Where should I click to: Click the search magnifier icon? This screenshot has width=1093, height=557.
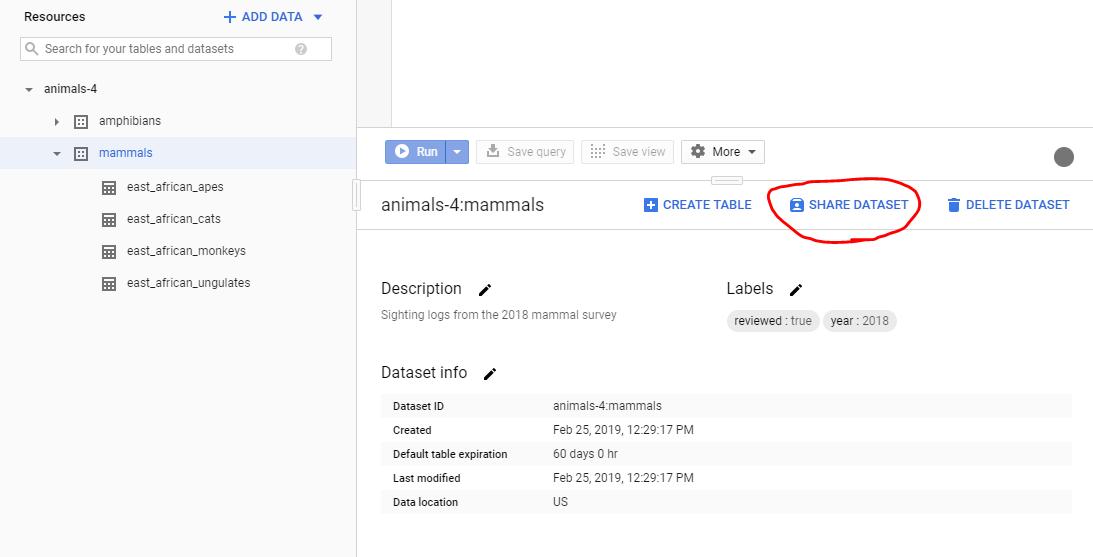[x=31, y=49]
